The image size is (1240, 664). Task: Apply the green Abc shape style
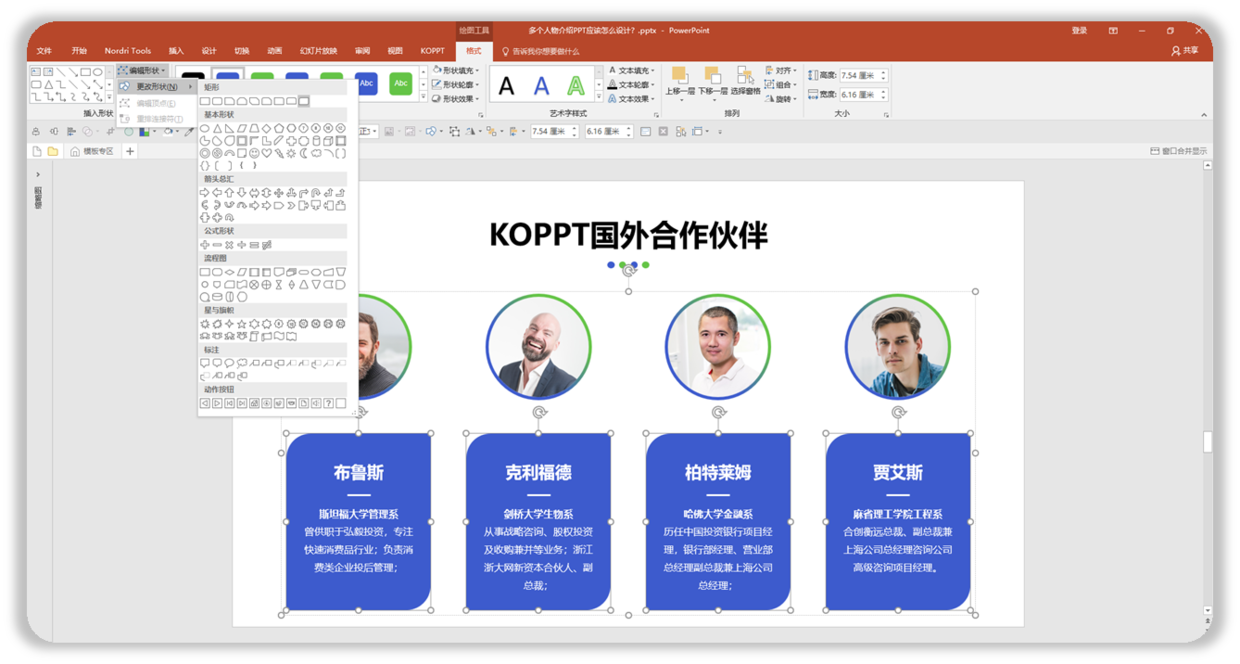401,83
